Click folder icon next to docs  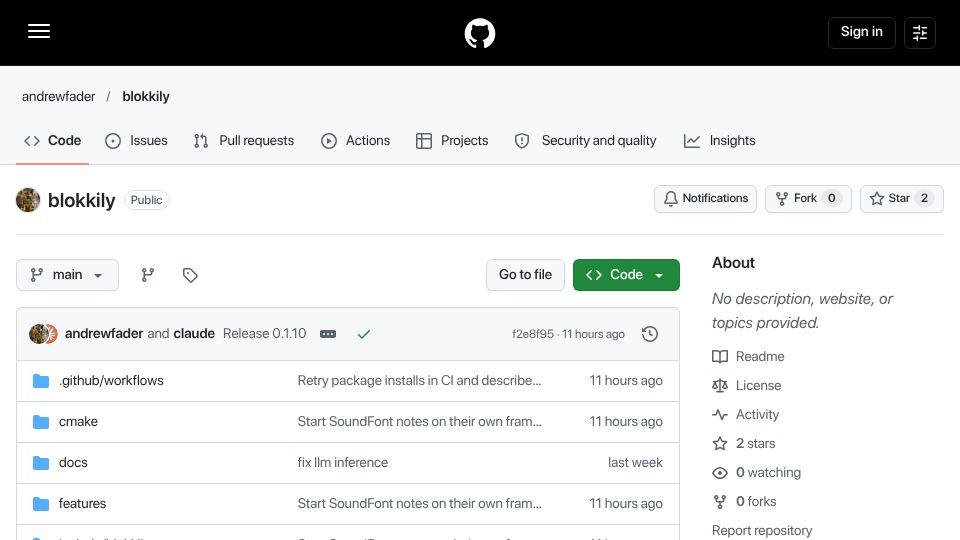[x=41, y=463]
